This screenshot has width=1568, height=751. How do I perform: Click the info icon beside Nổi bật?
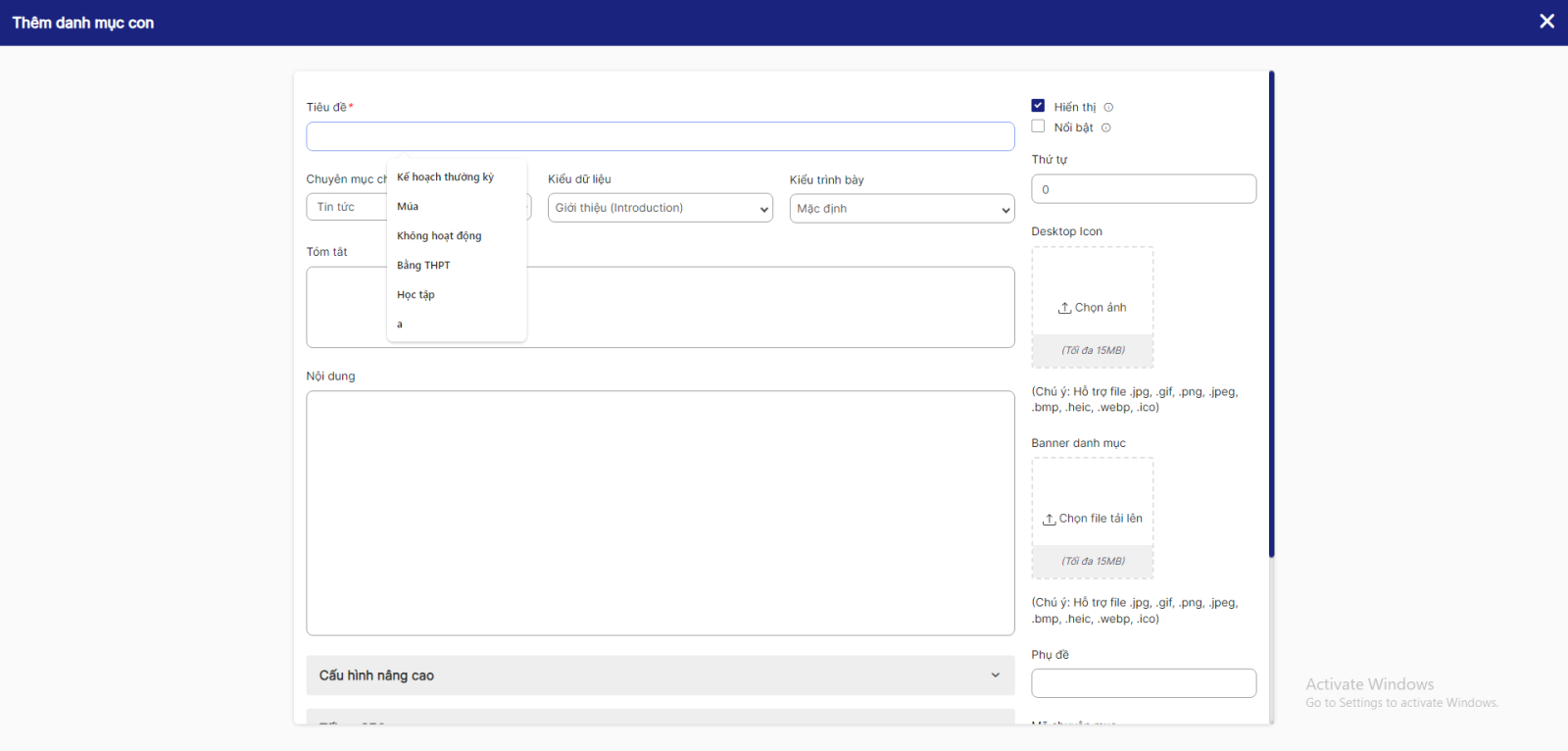point(1105,128)
